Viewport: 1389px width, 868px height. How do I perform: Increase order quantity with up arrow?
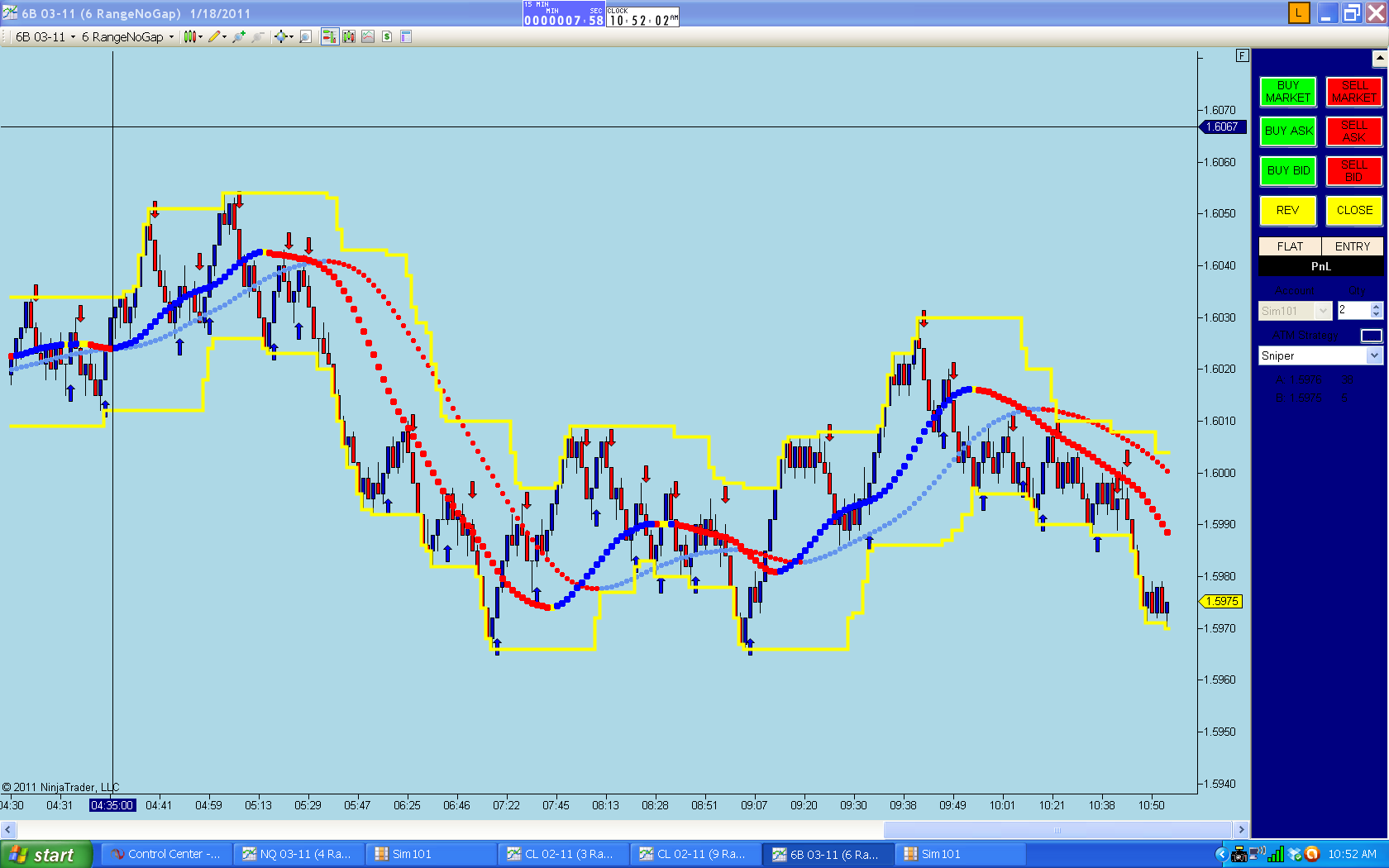pos(1377,307)
